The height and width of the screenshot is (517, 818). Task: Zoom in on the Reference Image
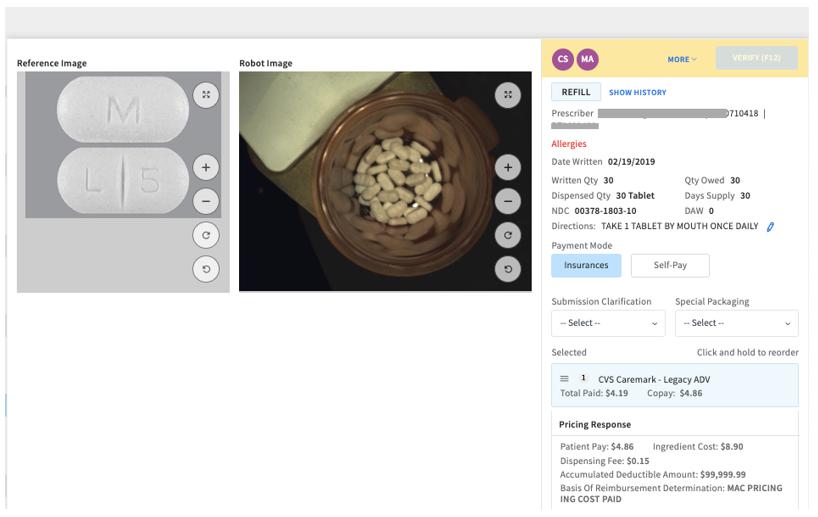[205, 167]
